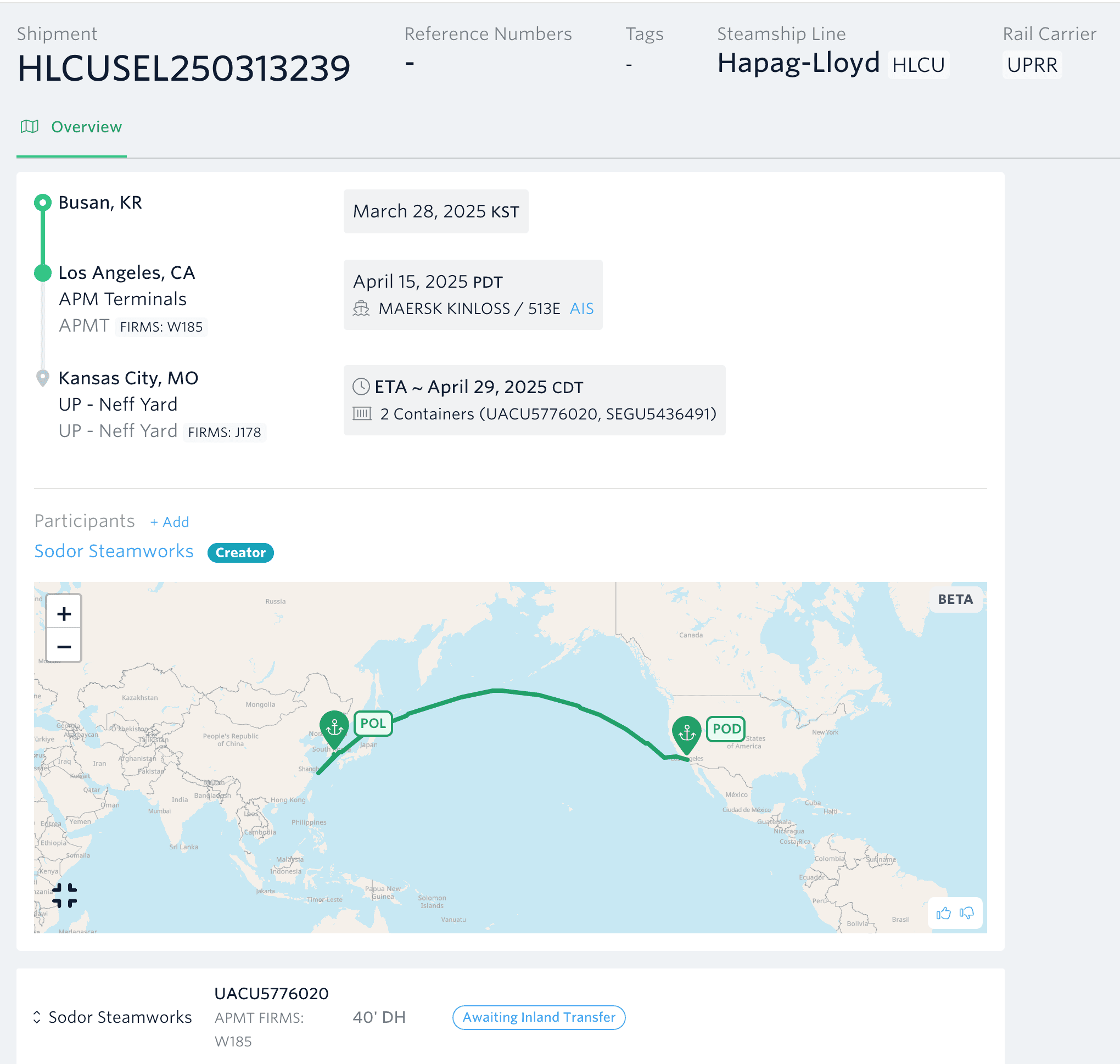Zoom in on the shipment map
The width and height of the screenshot is (1120, 1064).
pos(64,613)
